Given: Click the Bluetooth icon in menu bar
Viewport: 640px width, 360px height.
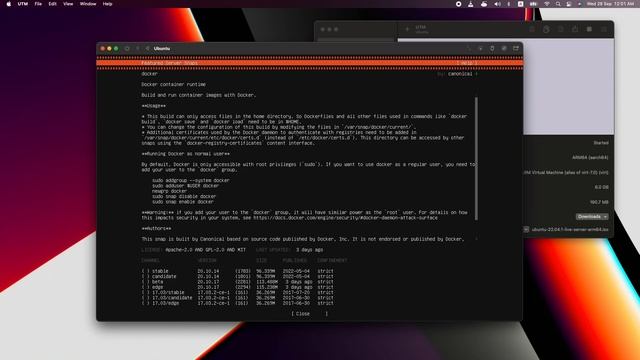Looking at the screenshot, I should click(x=509, y=4).
